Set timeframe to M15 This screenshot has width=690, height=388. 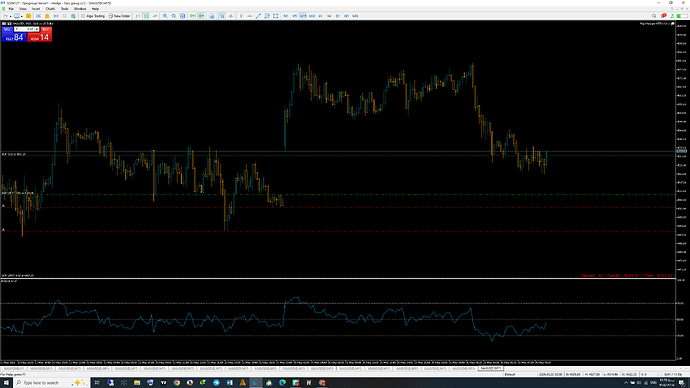(x=303, y=16)
